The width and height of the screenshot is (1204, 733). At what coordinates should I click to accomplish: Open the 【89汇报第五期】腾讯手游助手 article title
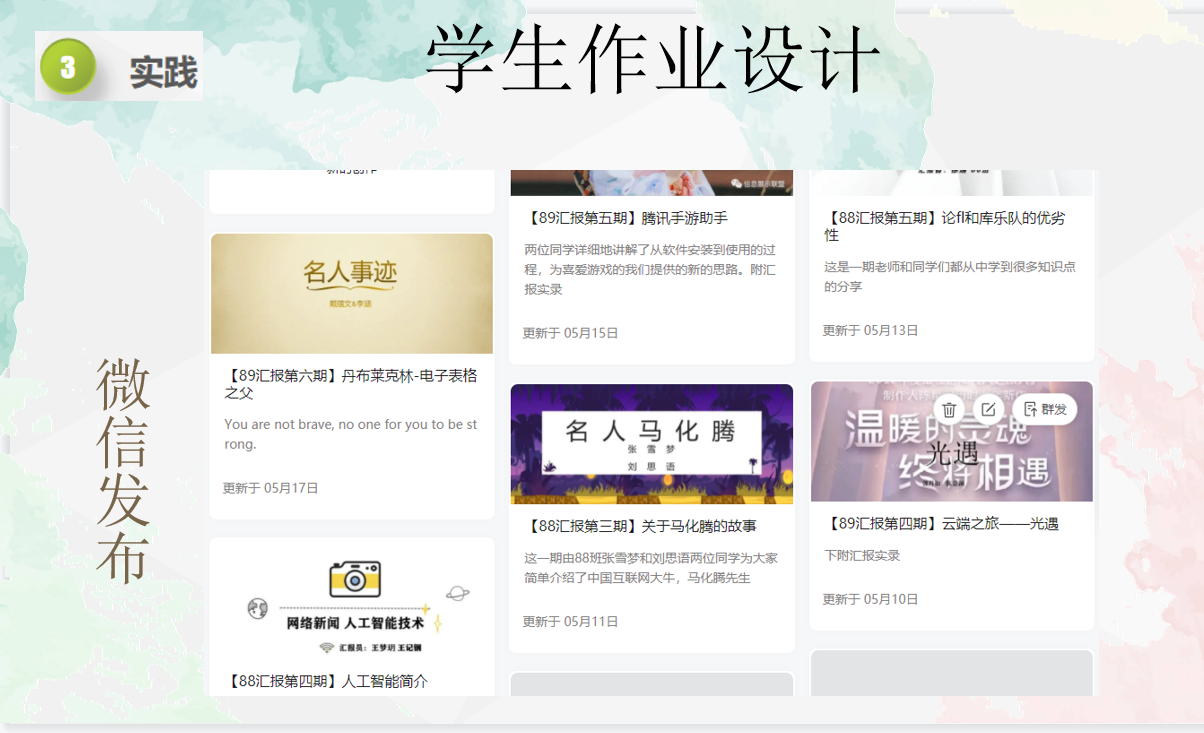pyautogui.click(x=626, y=217)
